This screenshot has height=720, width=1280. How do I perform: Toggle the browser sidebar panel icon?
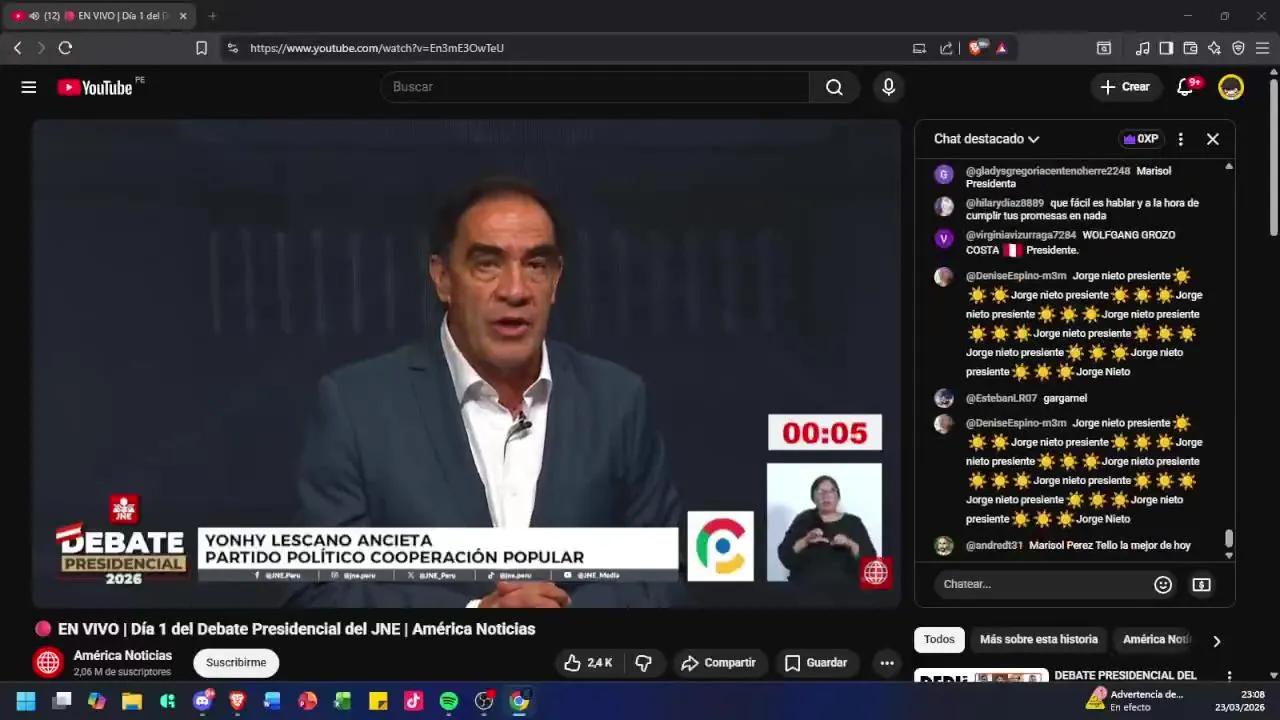[x=1166, y=48]
